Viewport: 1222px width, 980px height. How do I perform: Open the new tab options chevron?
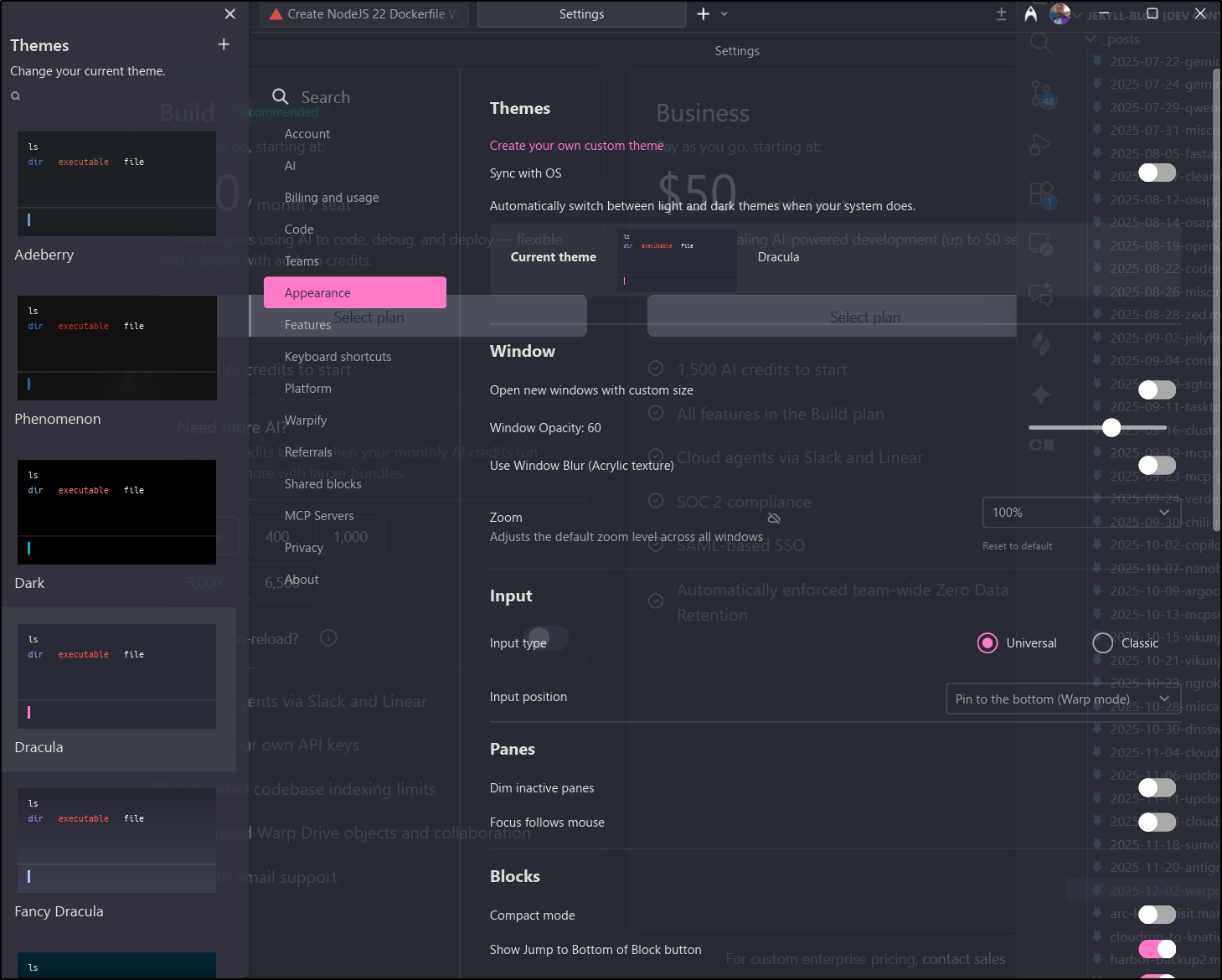[x=724, y=14]
